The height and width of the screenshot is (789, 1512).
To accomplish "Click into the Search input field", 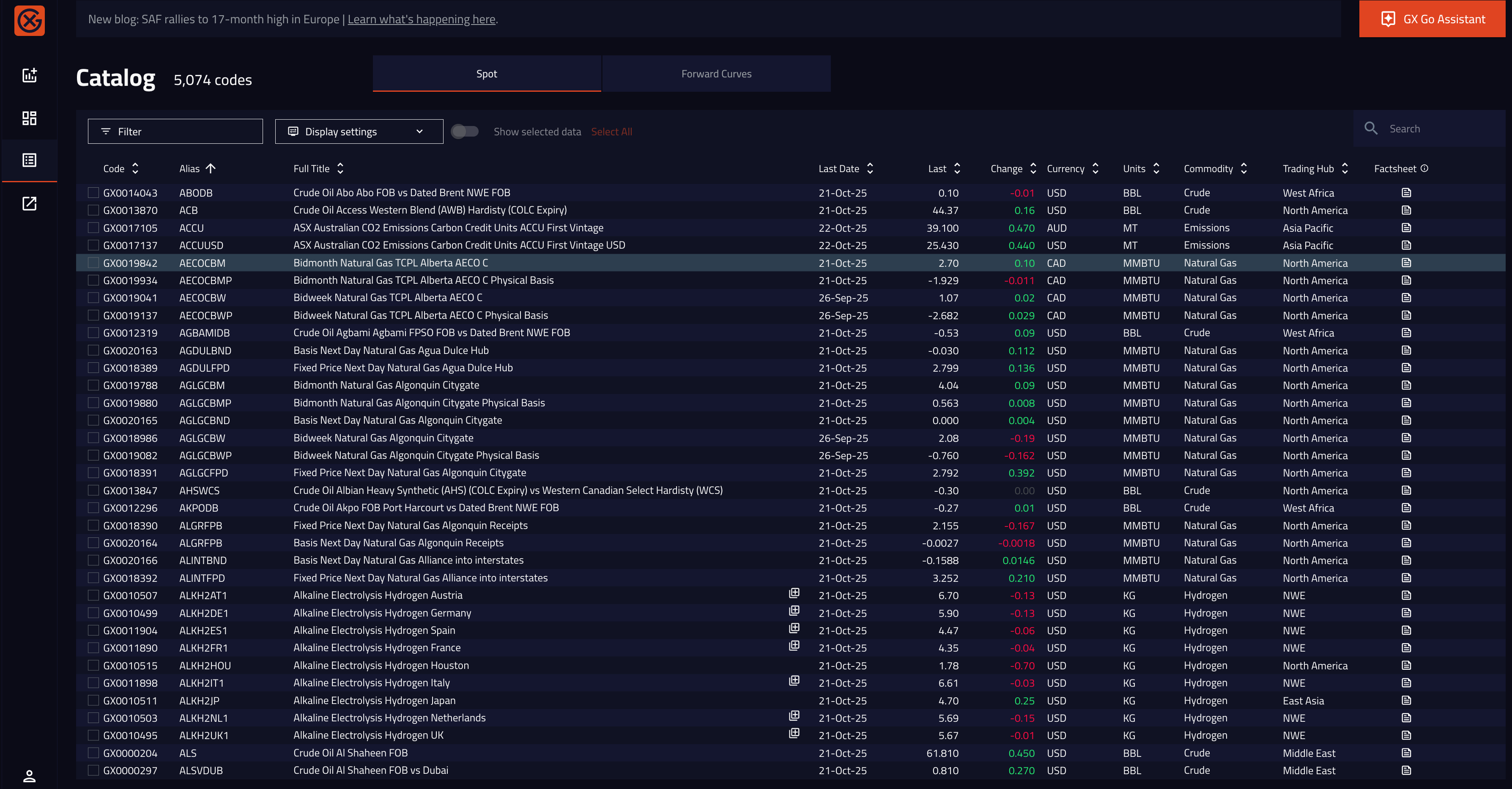I will (1438, 129).
